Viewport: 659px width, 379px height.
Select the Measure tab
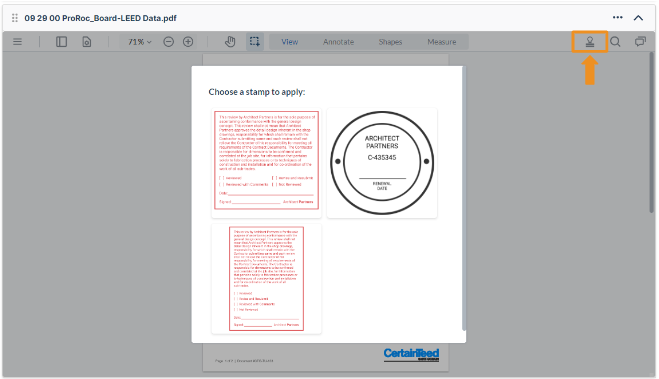click(442, 42)
